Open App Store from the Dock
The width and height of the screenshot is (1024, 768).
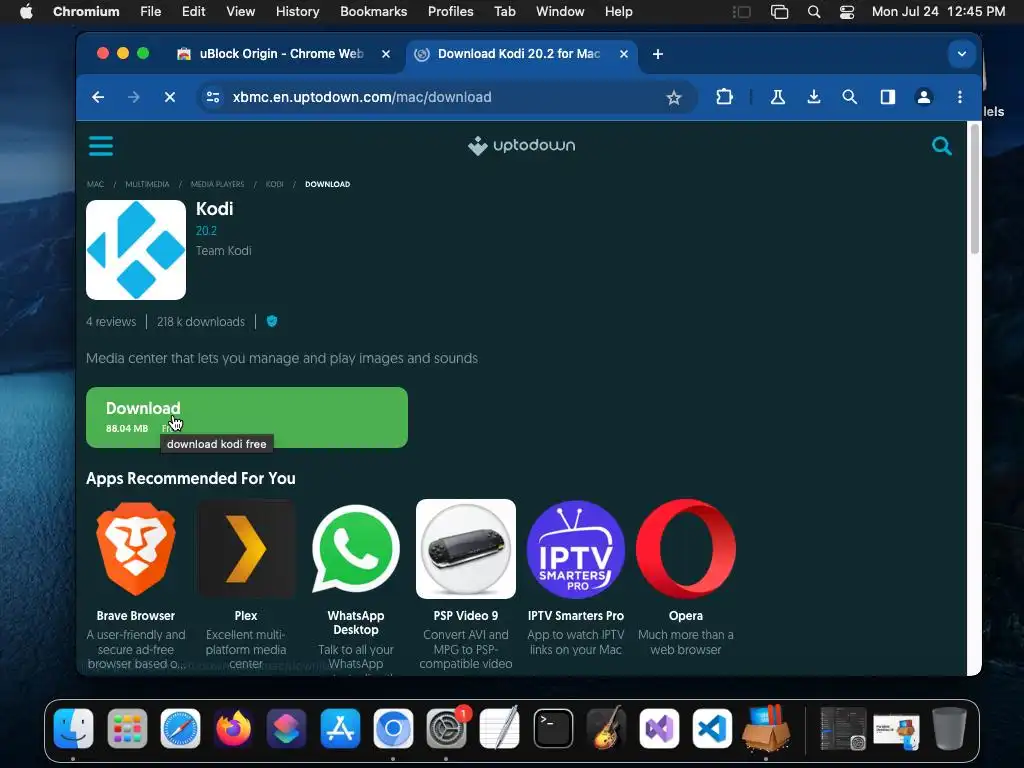click(x=340, y=728)
